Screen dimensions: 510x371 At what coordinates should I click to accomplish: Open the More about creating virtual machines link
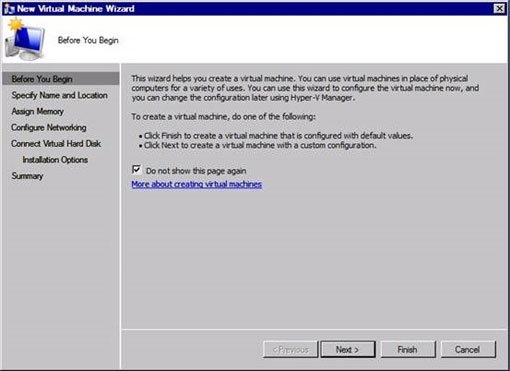tap(196, 184)
